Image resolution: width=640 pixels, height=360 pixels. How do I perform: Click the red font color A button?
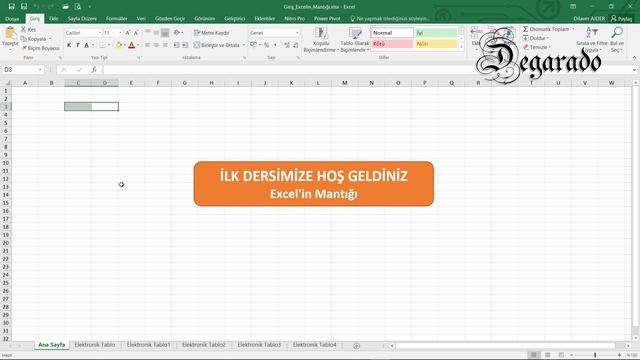coord(131,45)
